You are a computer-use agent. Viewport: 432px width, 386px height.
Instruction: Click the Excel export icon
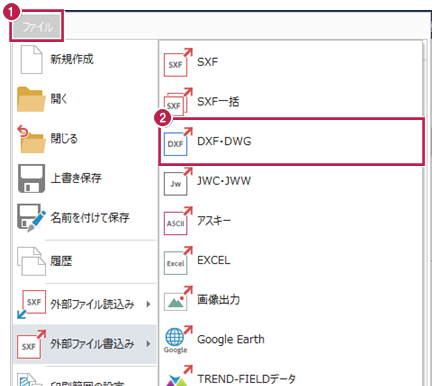point(178,260)
